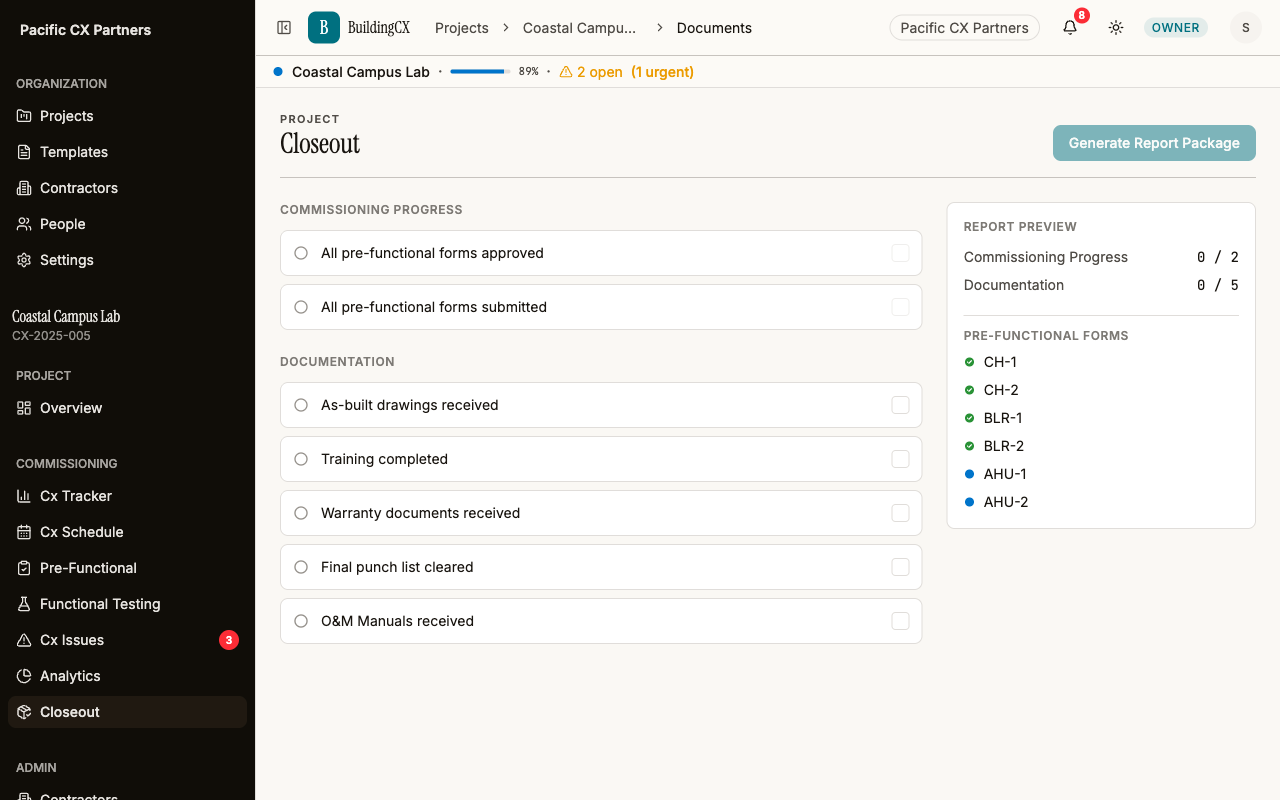
Task: Go to Cx Tracker page
Action: click(x=127, y=496)
